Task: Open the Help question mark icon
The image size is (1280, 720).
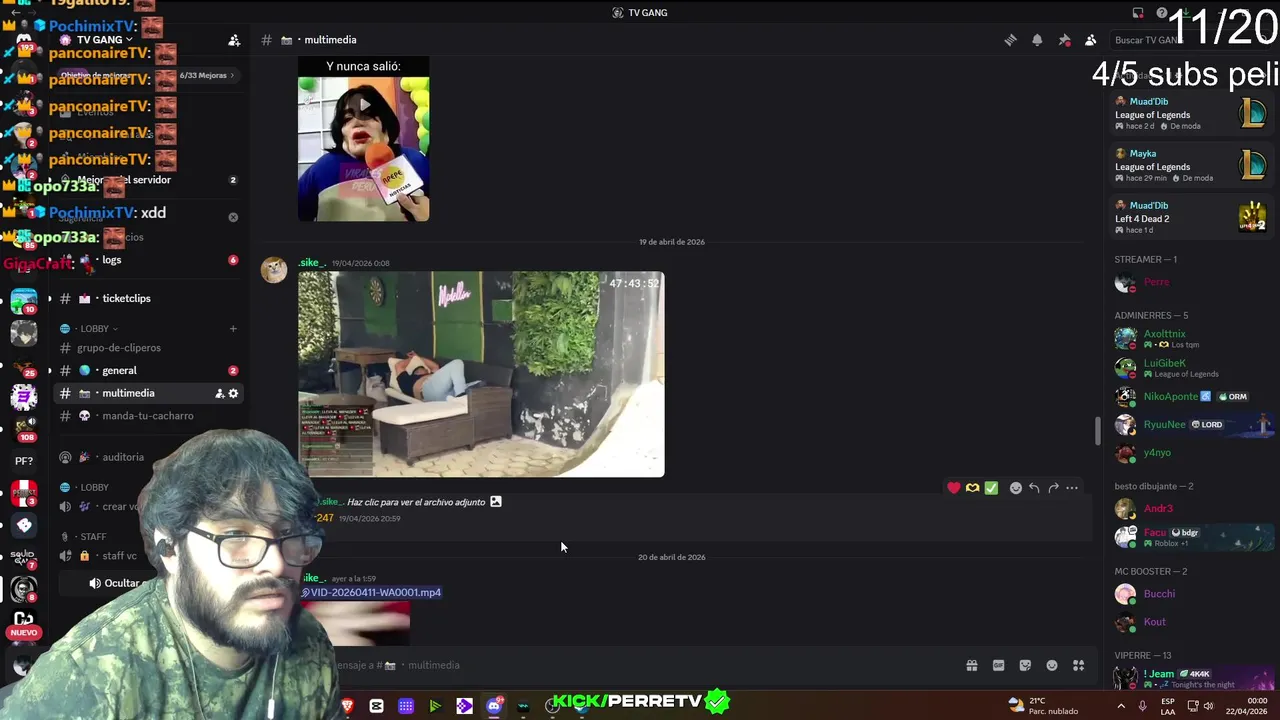Action: point(1161,13)
